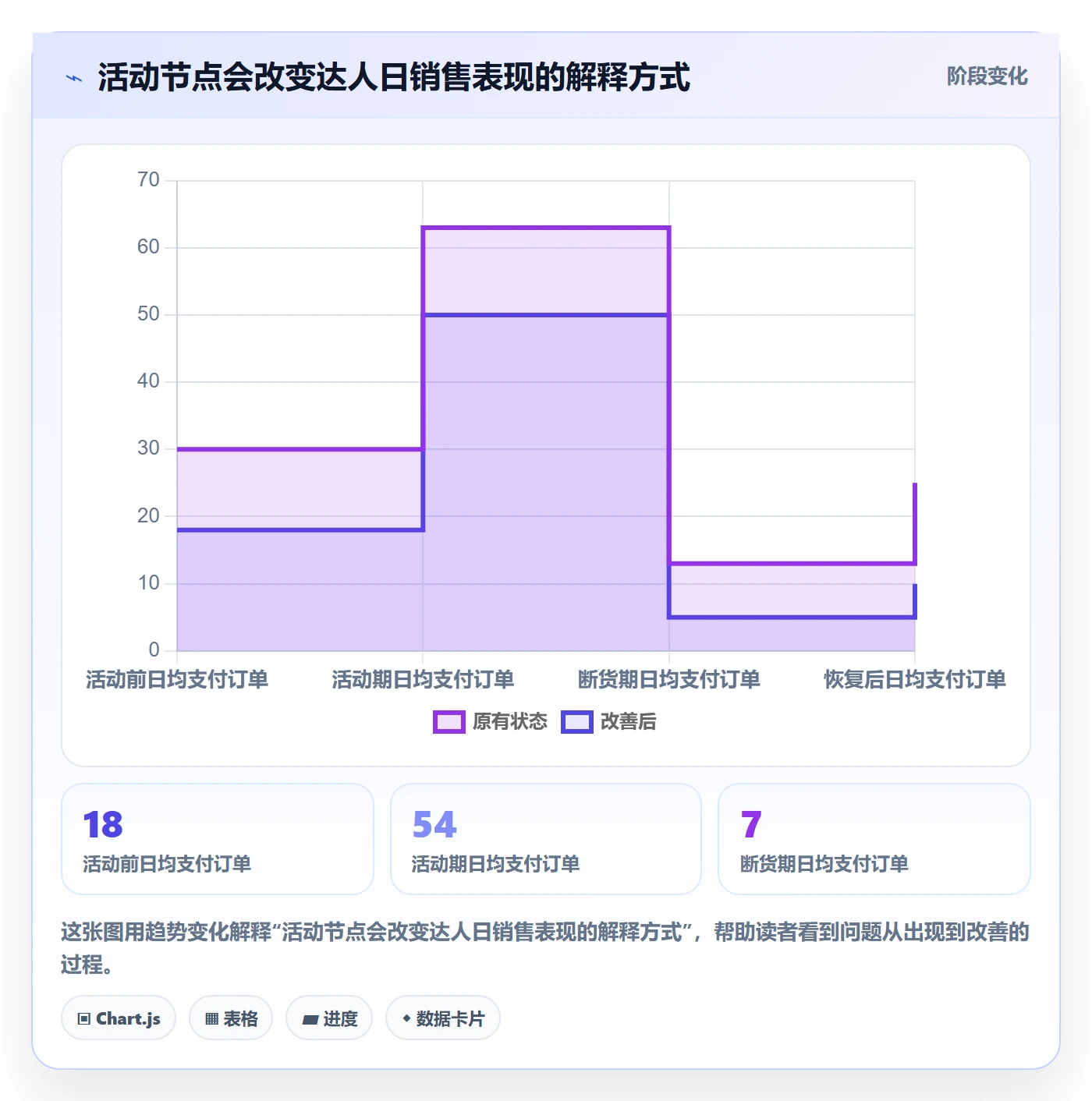Click the lightning bolt icon beside the title
This screenshot has height=1101, width=1092.
[74, 78]
